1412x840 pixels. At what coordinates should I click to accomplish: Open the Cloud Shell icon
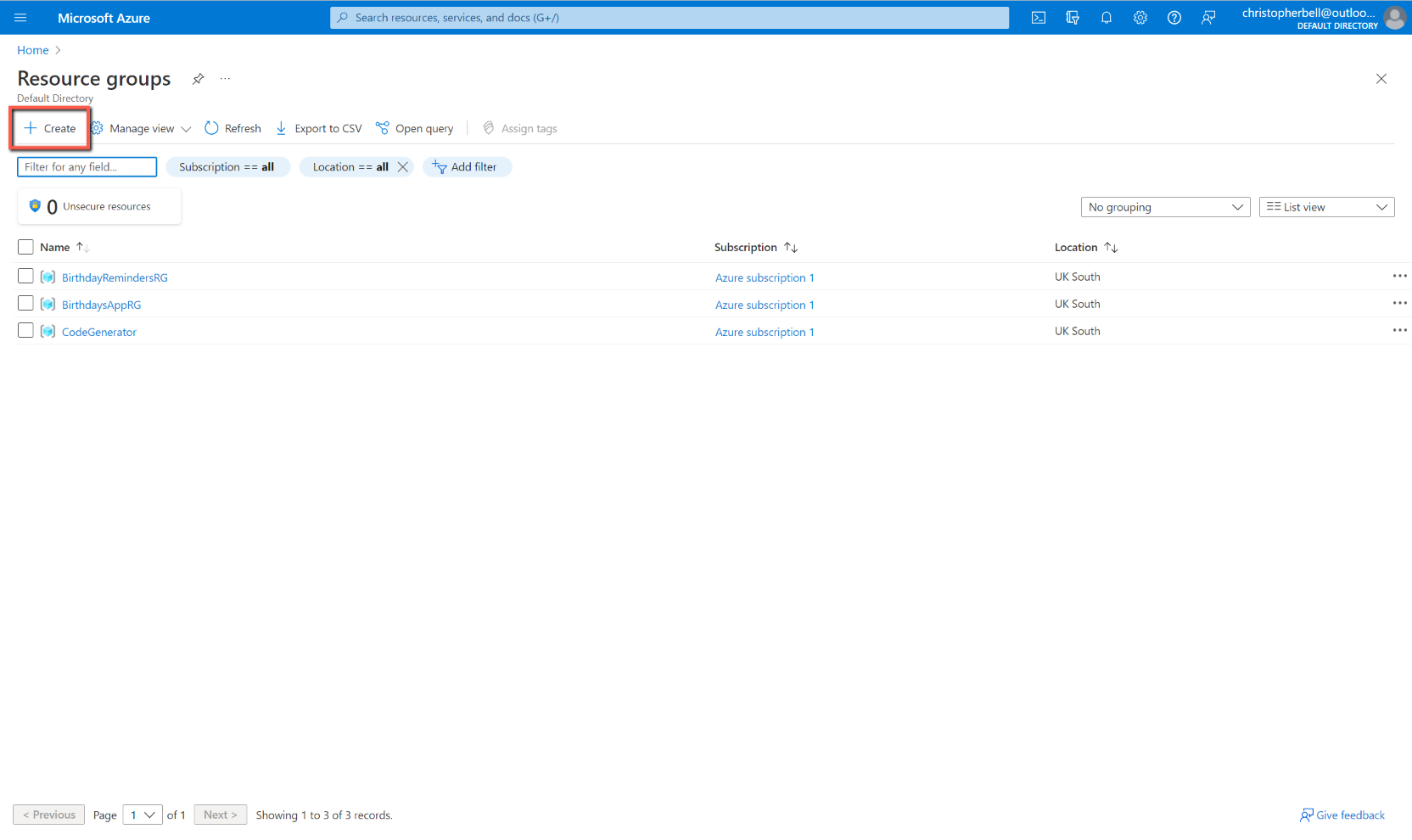[x=1038, y=18]
